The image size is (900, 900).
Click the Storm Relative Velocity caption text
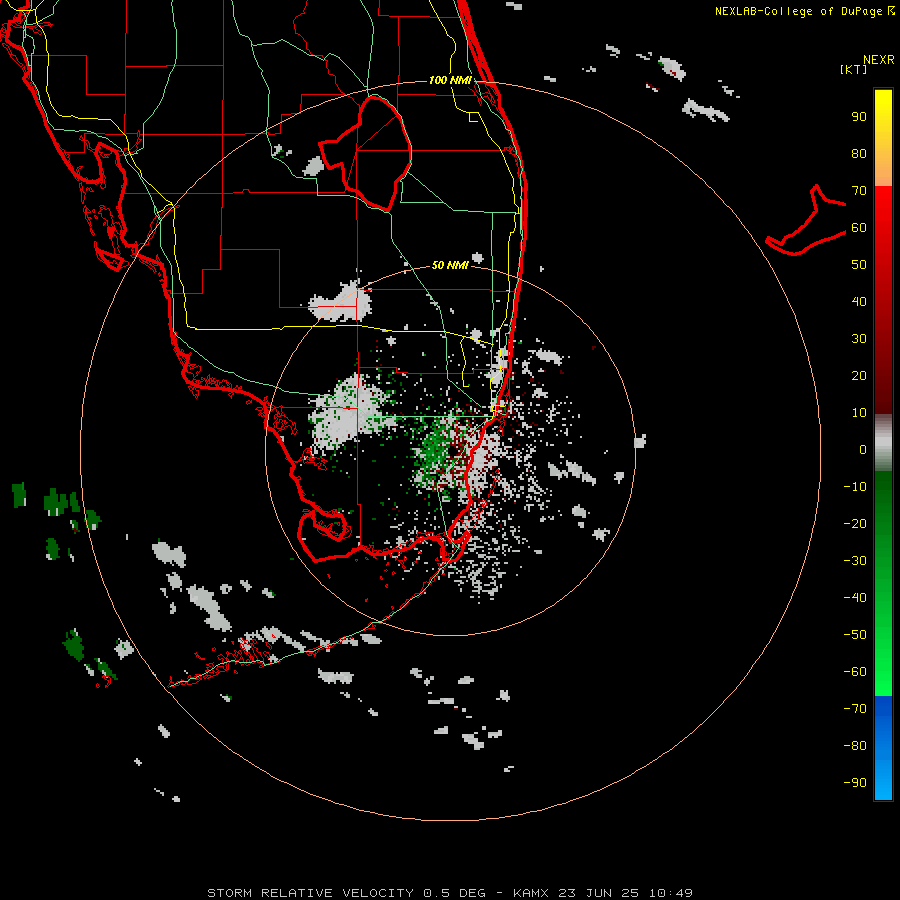450,893
